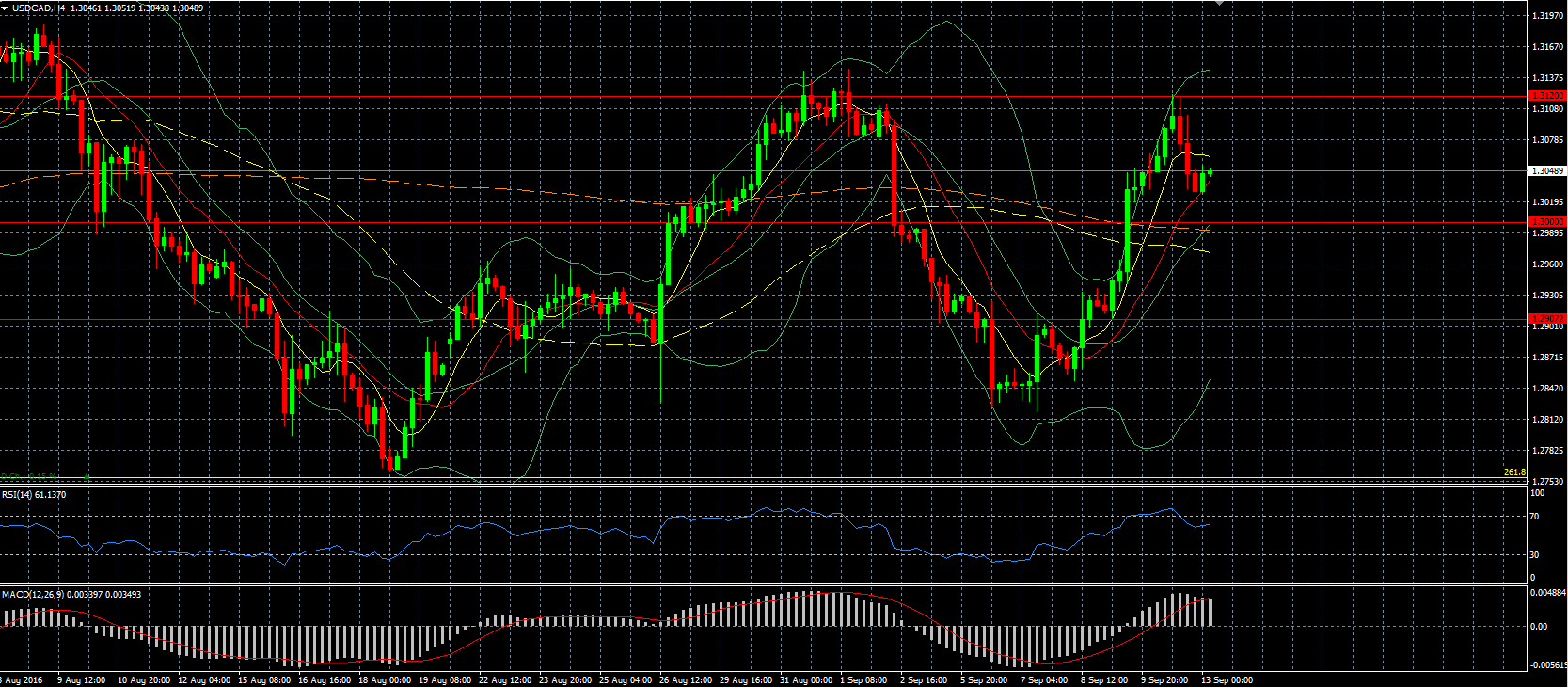Image resolution: width=1568 pixels, height=687 pixels.
Task: Click the 1.27530 price scale value
Action: [1547, 482]
